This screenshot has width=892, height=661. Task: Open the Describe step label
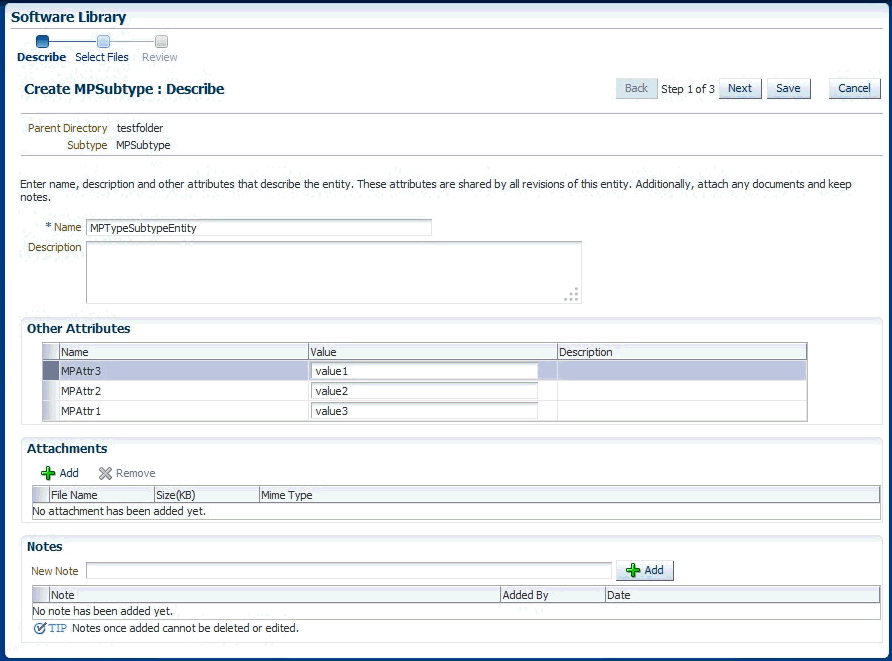[42, 57]
